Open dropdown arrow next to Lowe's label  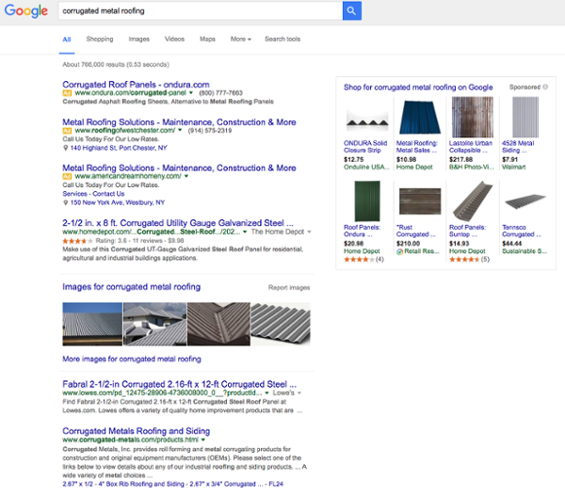coord(299,393)
